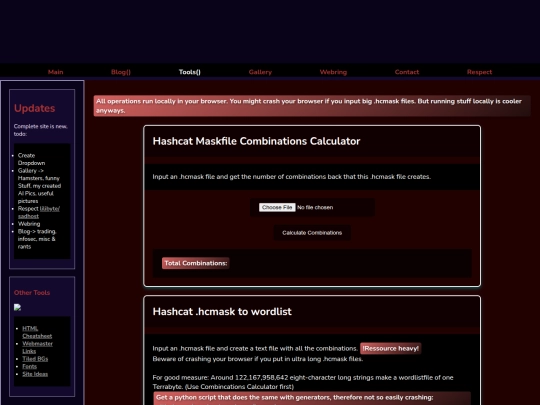This screenshot has height=405, width=540.
Task: Open the HTML Cheatsheet link
Action: 37,332
